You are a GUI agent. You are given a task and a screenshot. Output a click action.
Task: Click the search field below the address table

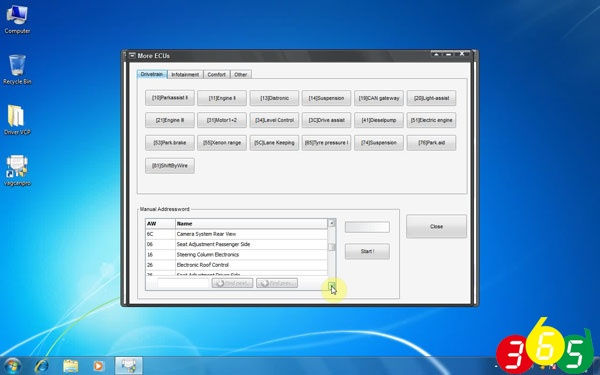point(183,283)
